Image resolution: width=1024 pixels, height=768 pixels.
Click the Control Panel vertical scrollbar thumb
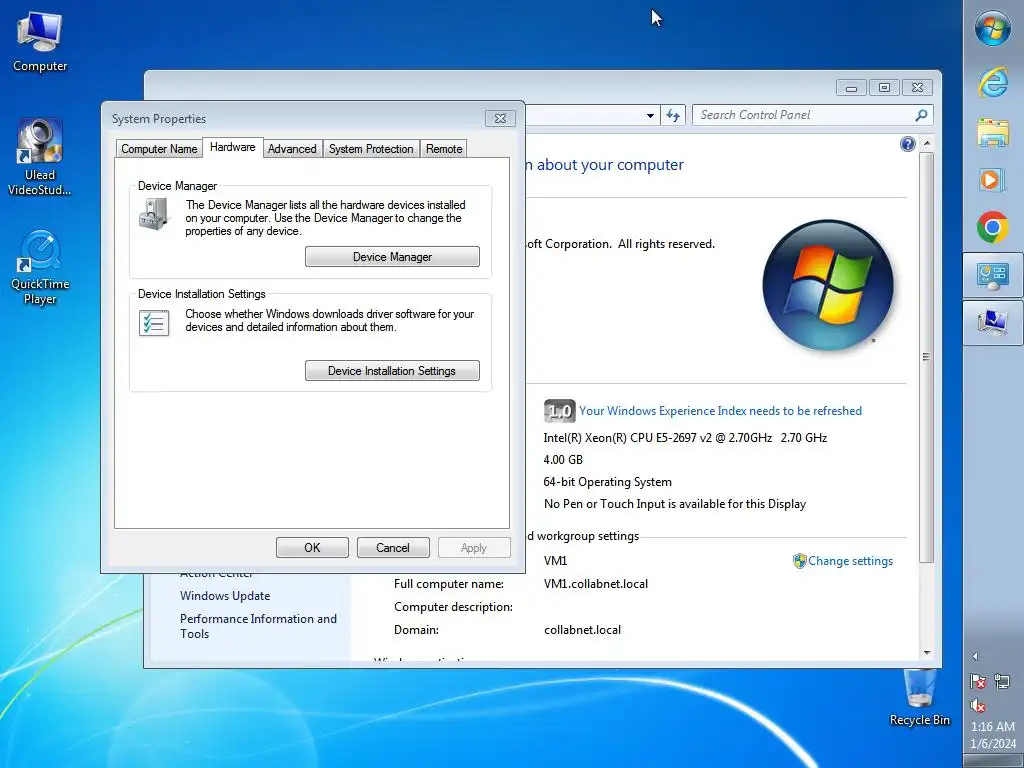(926, 357)
